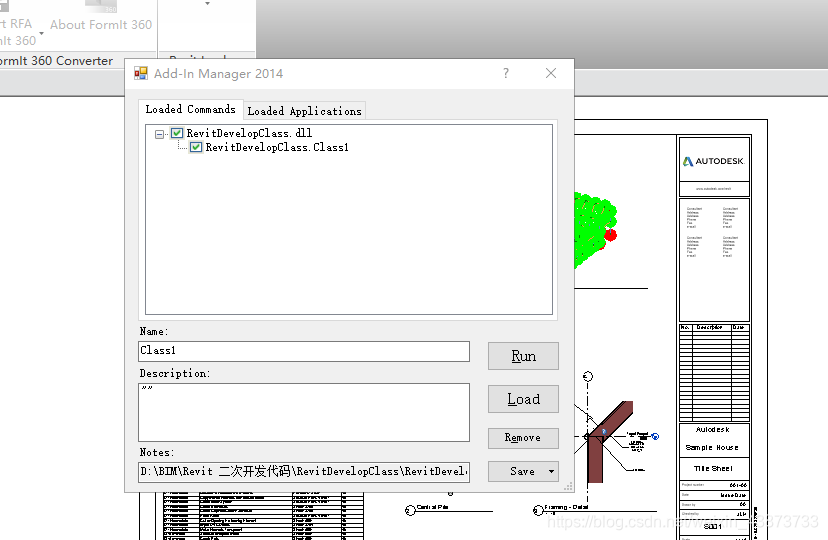Viewport: 828px width, 540px height.
Task: Click the Notes field with the file path
Action: (304, 471)
